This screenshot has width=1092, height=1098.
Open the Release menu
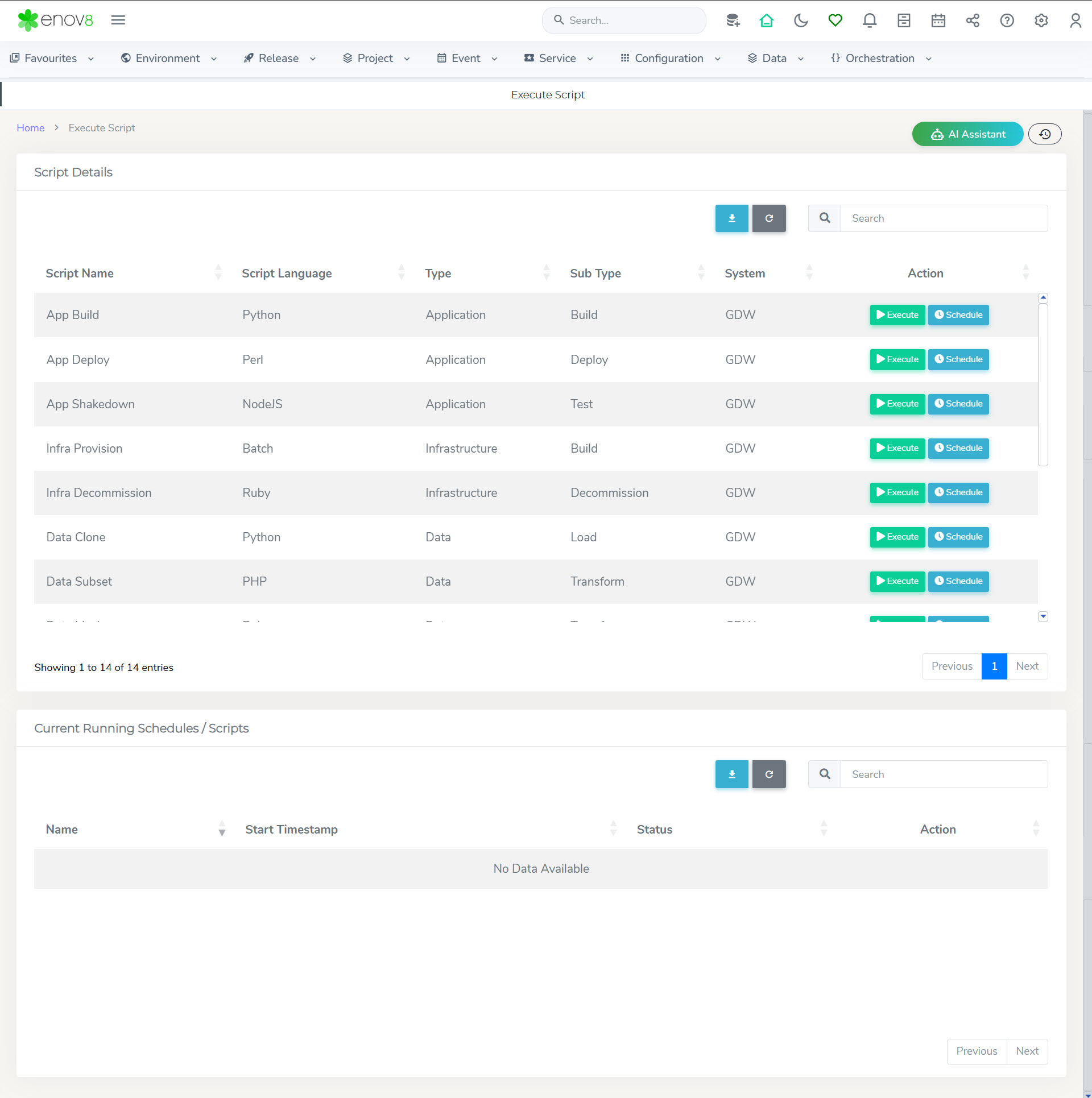(279, 58)
